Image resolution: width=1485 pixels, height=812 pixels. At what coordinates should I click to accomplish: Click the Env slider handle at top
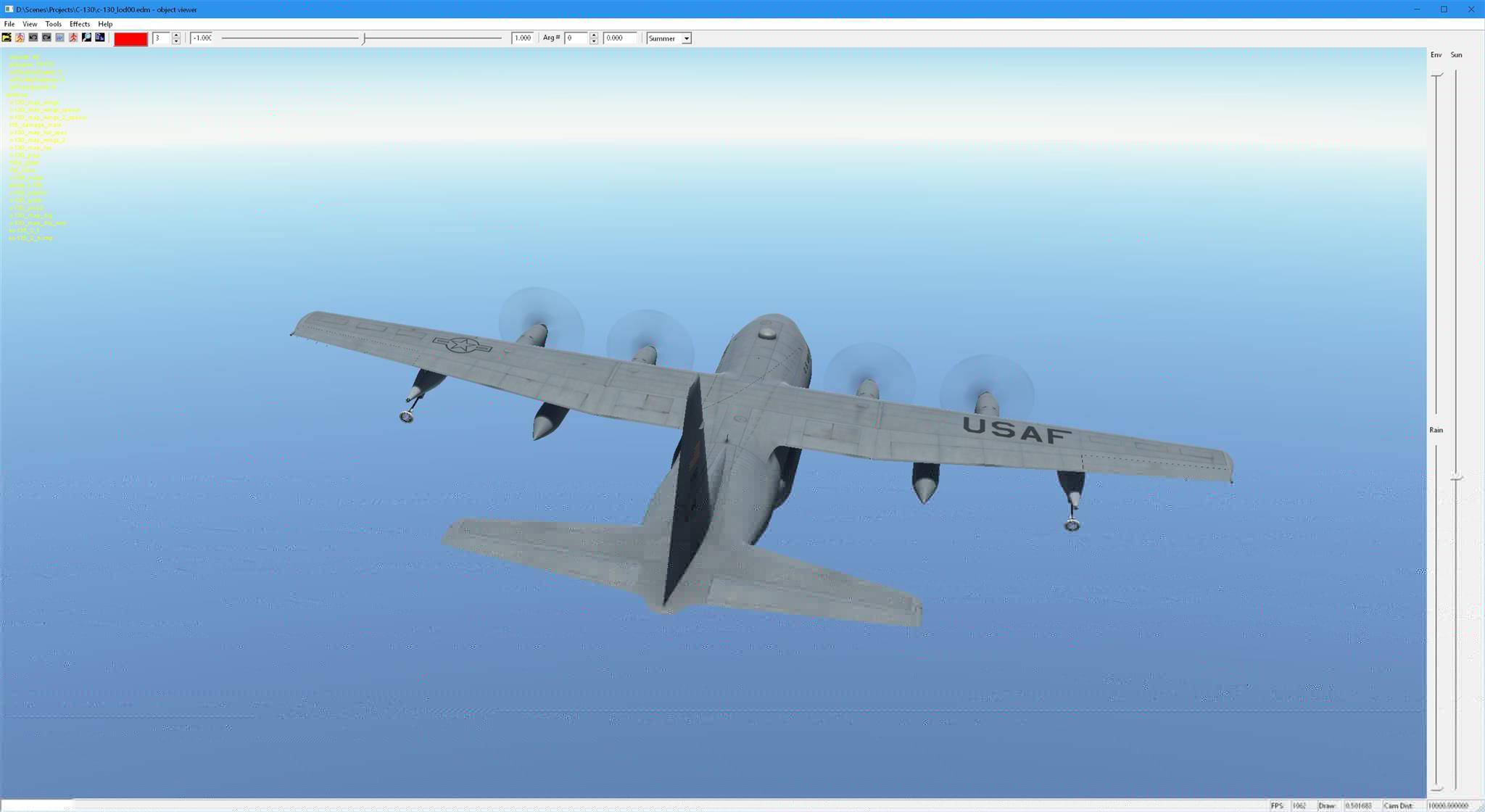click(x=1436, y=75)
